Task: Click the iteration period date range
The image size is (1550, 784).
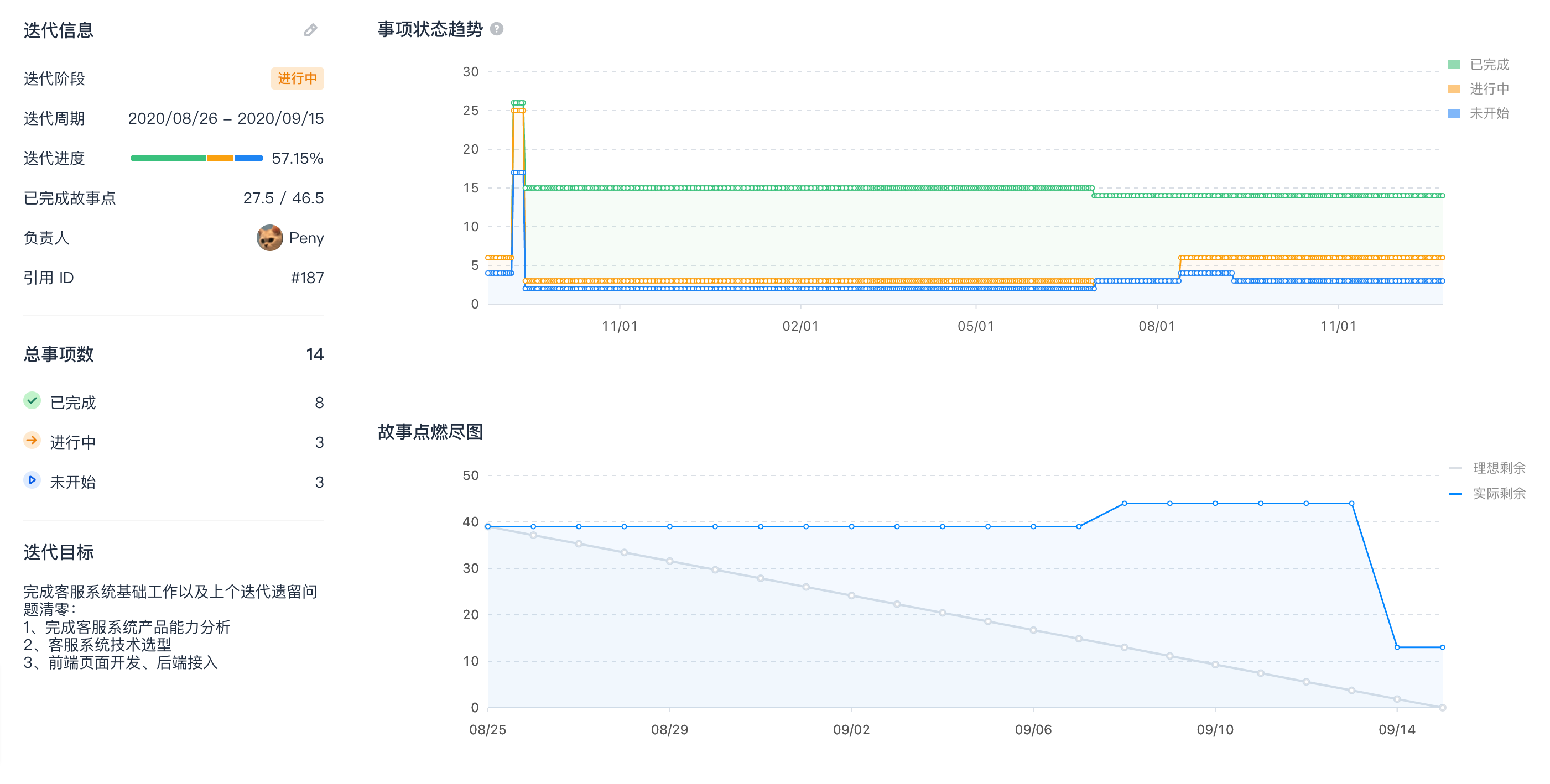Action: click(x=226, y=118)
